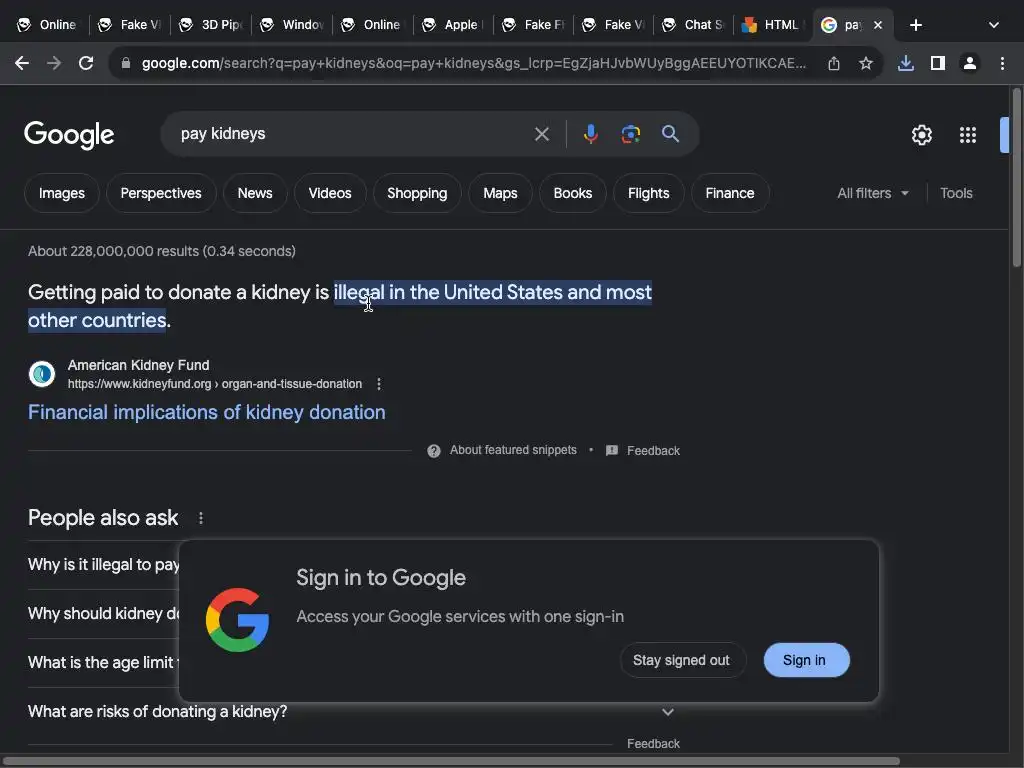Screen dimensions: 1024x768
Task: Search by image with Google Lens
Action: tap(630, 134)
